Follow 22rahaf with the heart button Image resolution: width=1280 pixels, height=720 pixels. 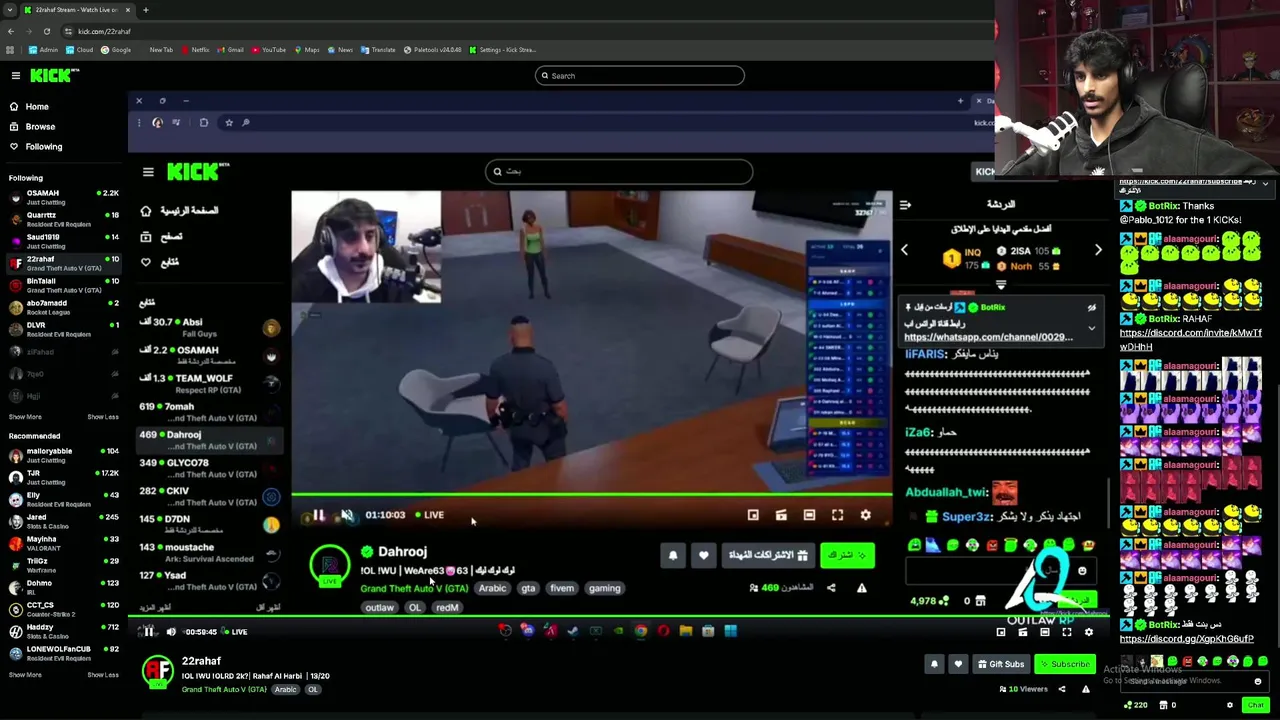point(958,664)
